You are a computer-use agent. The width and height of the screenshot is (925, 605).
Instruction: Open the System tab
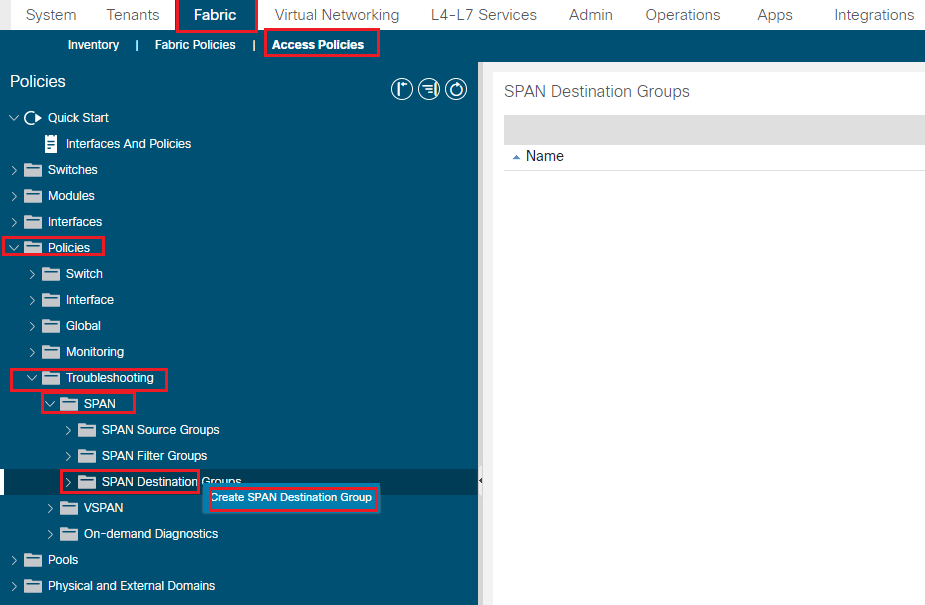point(51,15)
